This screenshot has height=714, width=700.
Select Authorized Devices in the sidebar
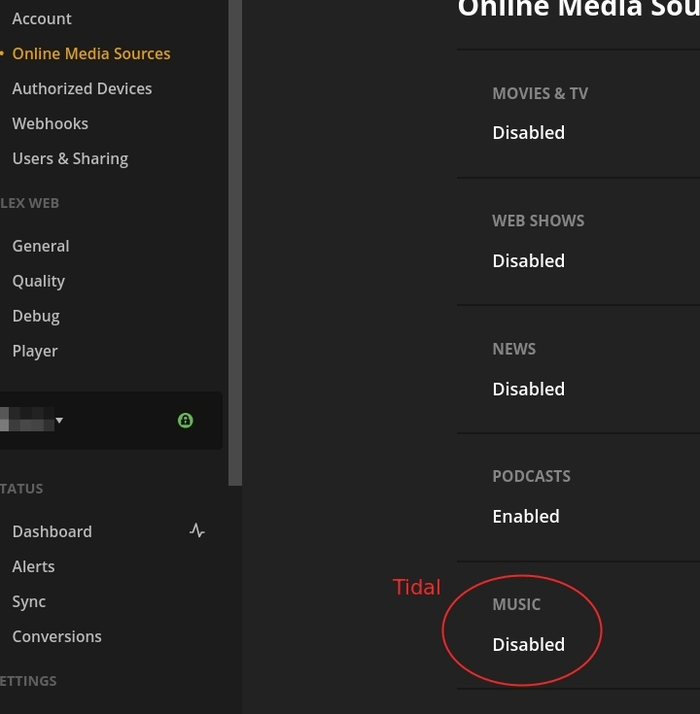(x=82, y=89)
